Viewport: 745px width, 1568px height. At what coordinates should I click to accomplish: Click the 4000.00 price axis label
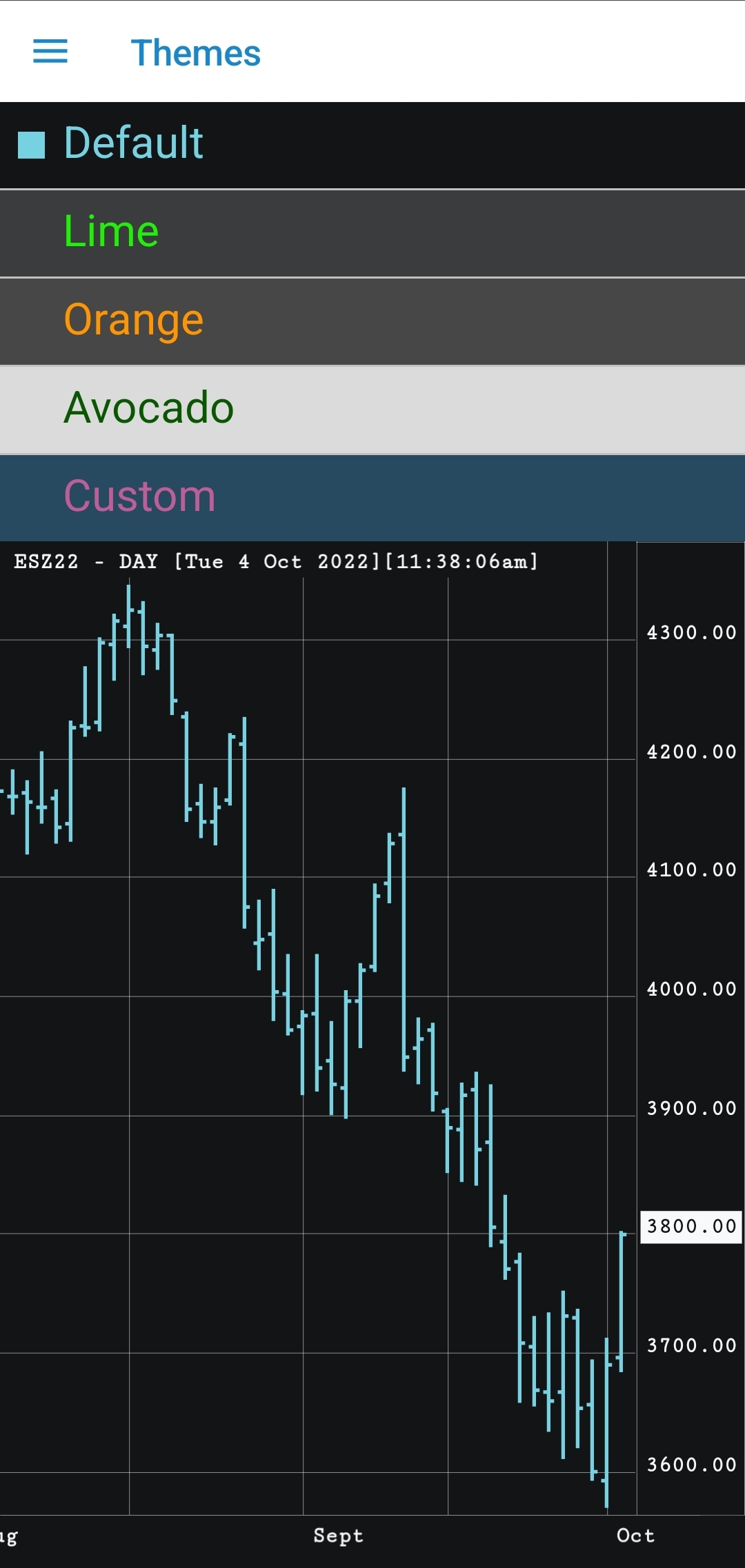pyautogui.click(x=691, y=989)
